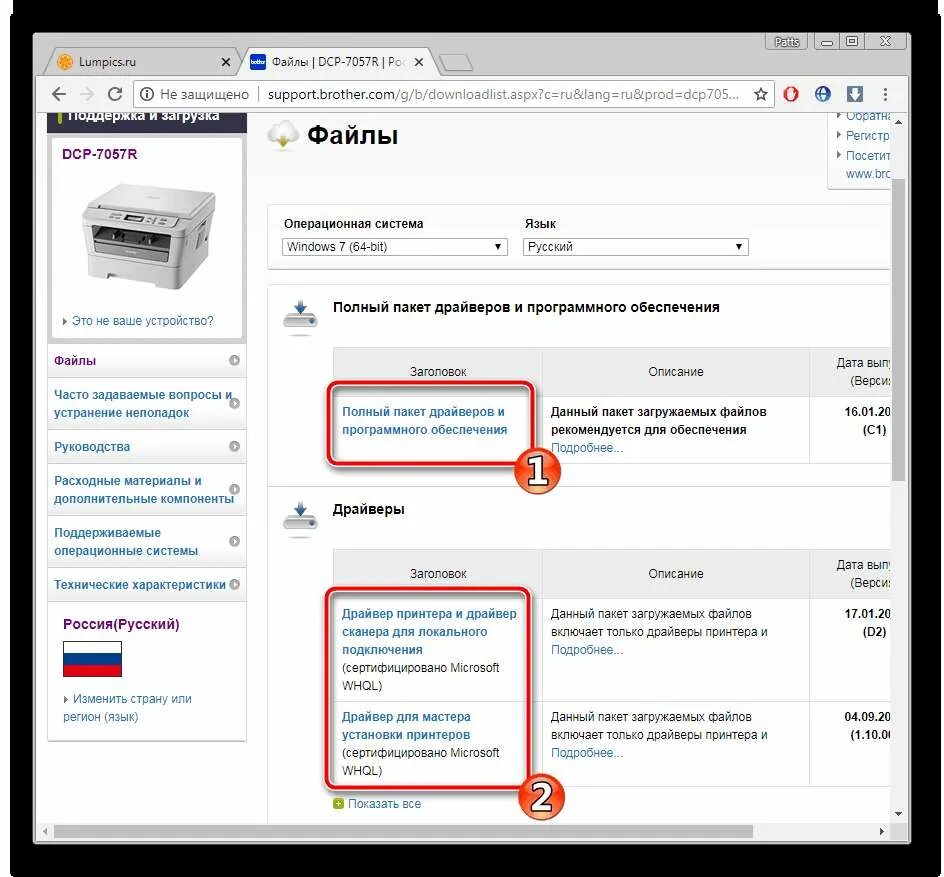Click the browser forward arrow
The height and width of the screenshot is (877, 944).
tap(87, 94)
